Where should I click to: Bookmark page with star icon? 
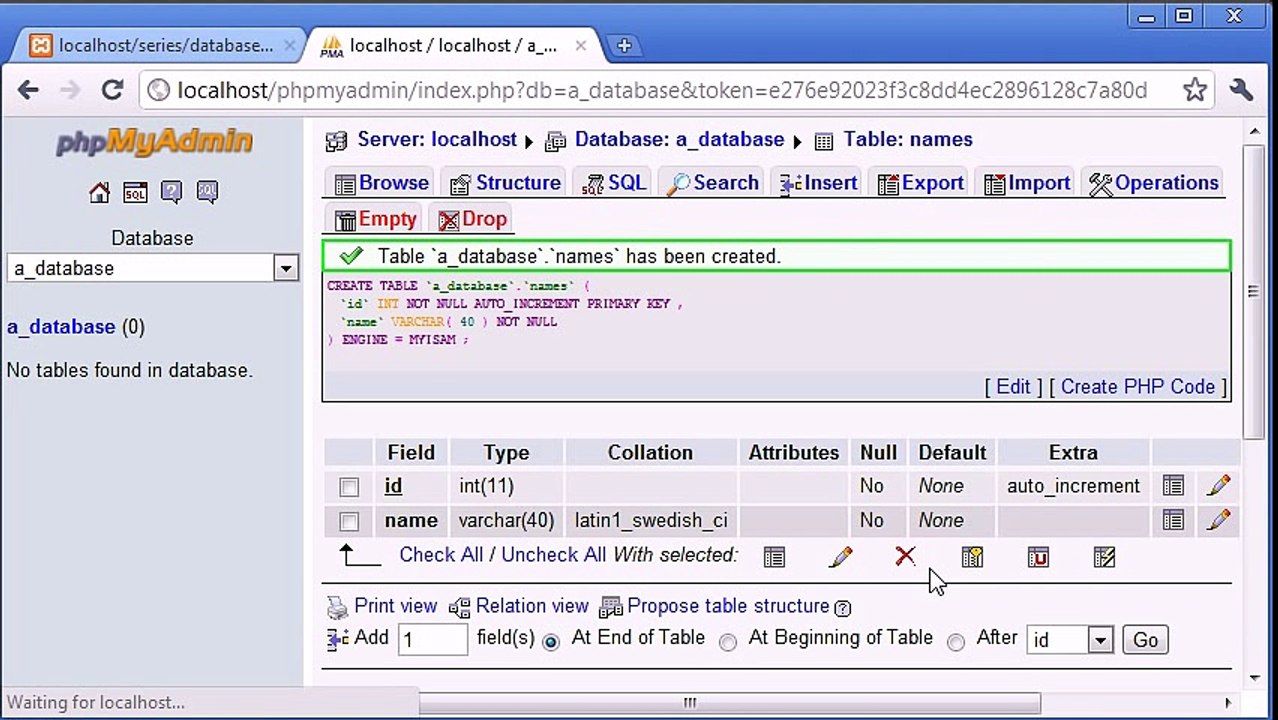pos(1194,90)
